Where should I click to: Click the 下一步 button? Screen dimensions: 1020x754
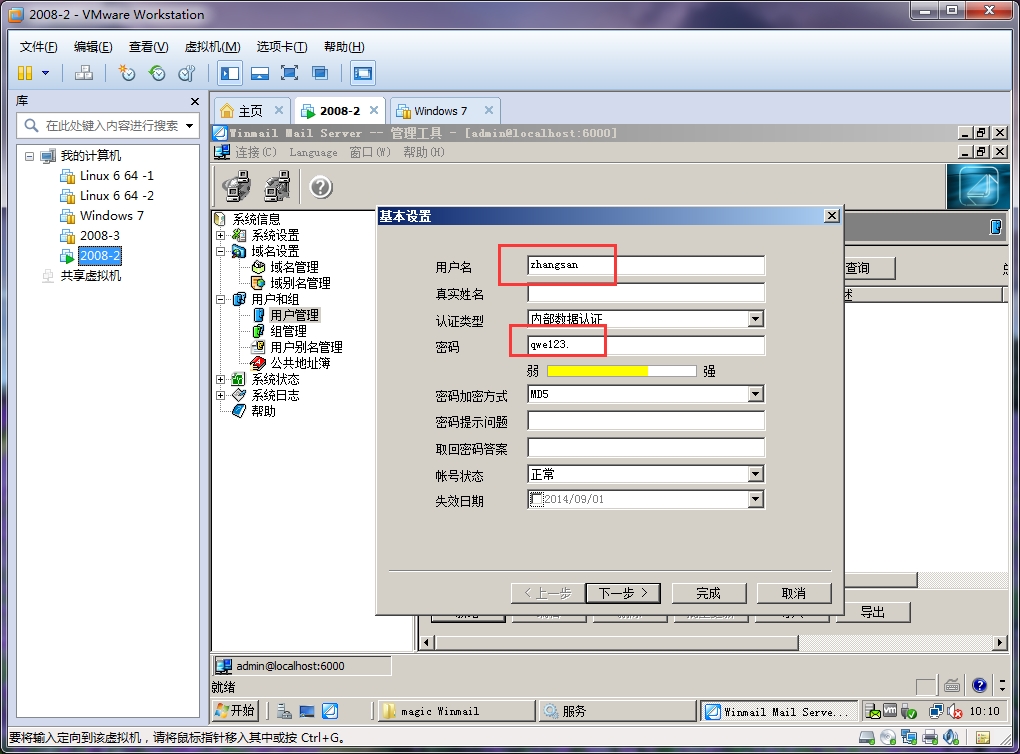tap(623, 593)
